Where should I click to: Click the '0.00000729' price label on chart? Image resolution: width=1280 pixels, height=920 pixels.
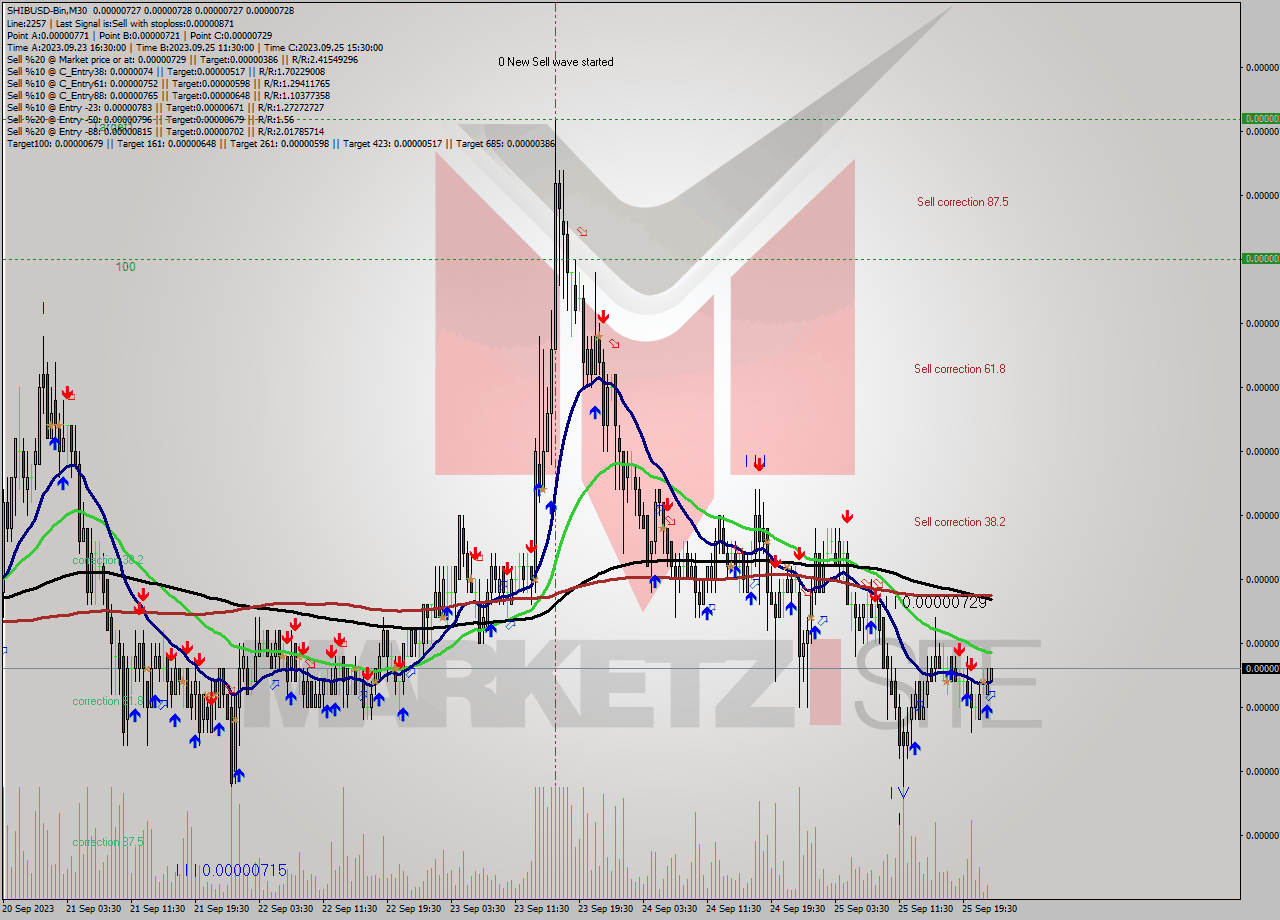[944, 602]
